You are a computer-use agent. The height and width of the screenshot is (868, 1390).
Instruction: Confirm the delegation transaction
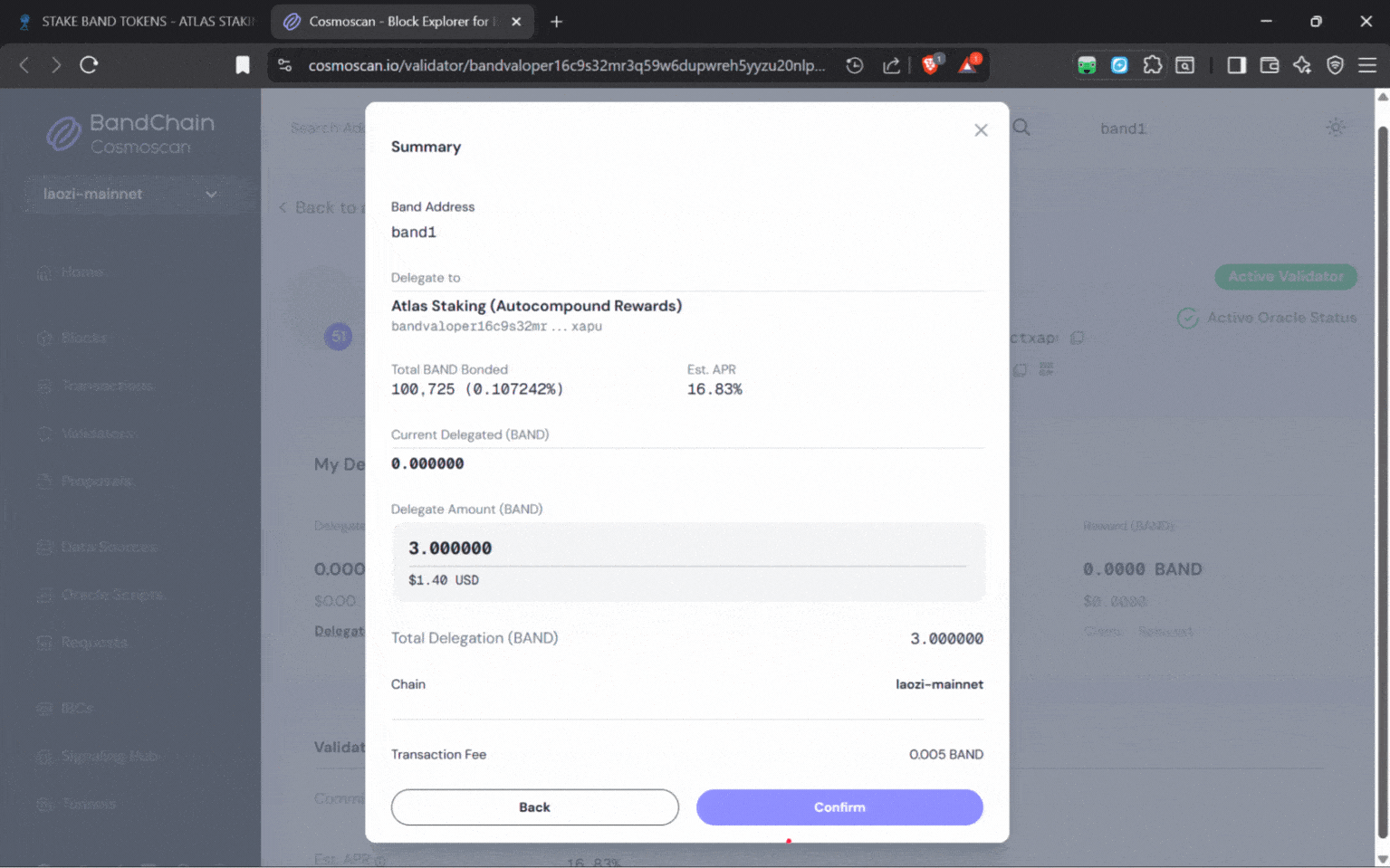coord(839,806)
